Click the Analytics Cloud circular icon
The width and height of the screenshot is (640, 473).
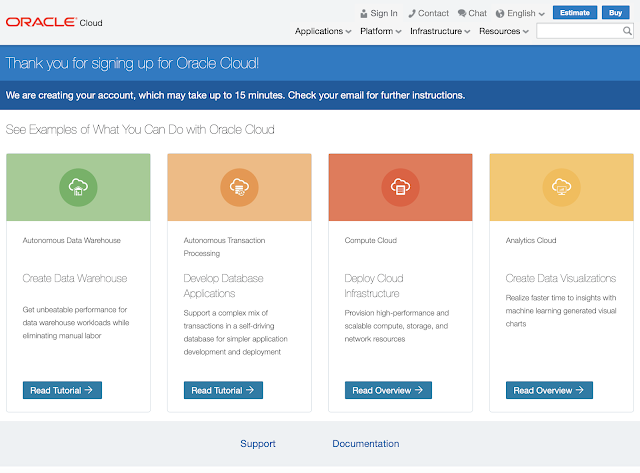pos(561,187)
